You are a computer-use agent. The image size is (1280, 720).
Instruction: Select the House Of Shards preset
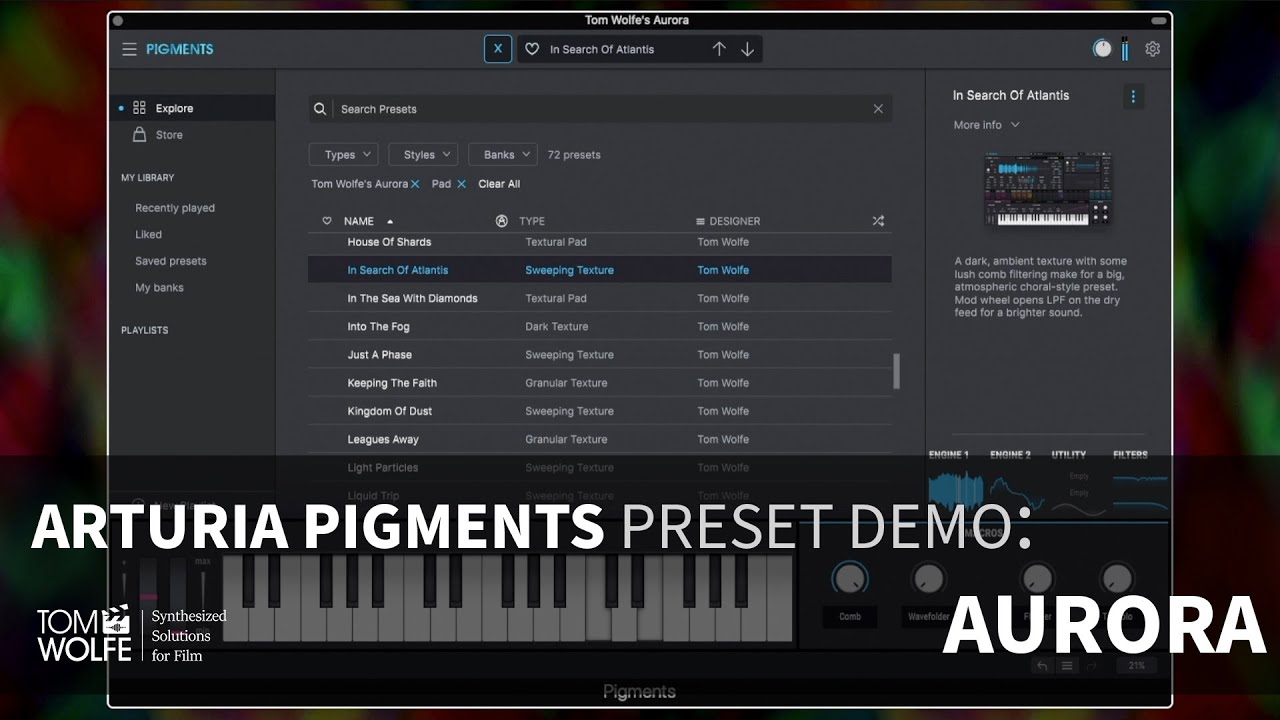click(600, 242)
